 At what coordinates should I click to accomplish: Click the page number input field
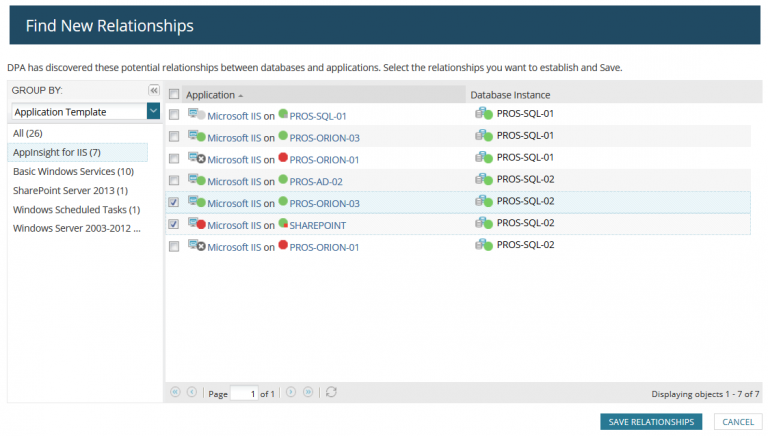244,393
